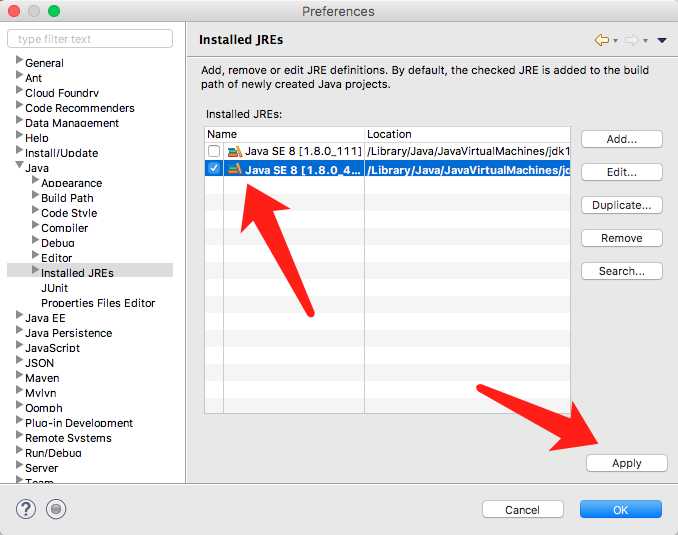The image size is (678, 535).
Task: Open the Back history dropdown arrow
Action: click(x=615, y=41)
